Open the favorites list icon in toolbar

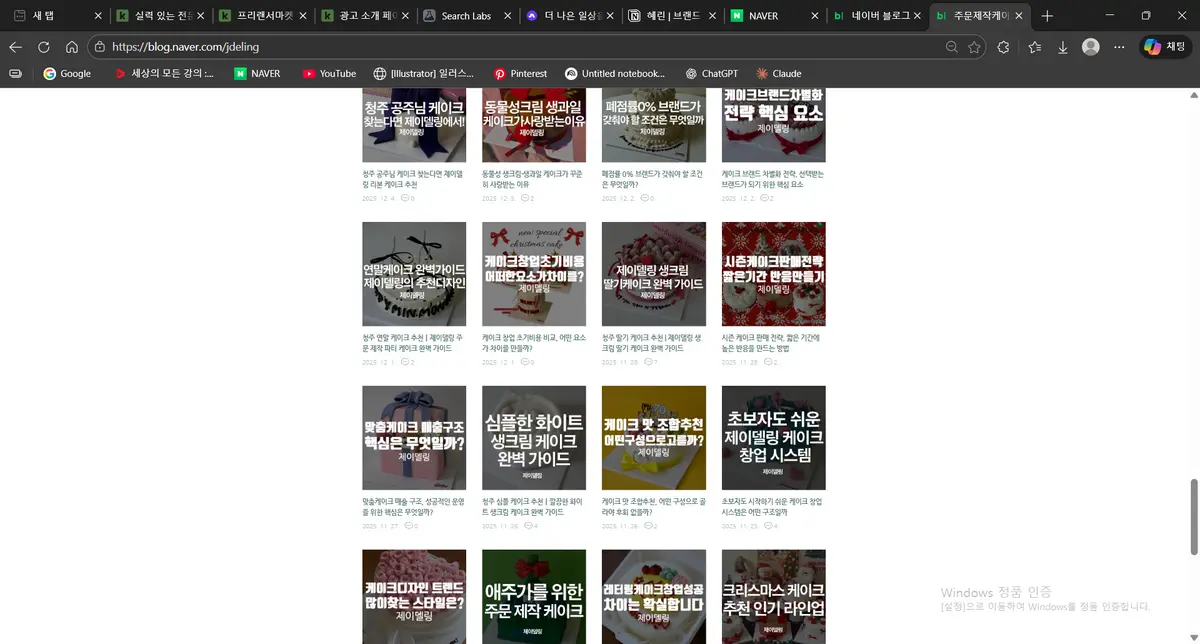tap(1034, 47)
